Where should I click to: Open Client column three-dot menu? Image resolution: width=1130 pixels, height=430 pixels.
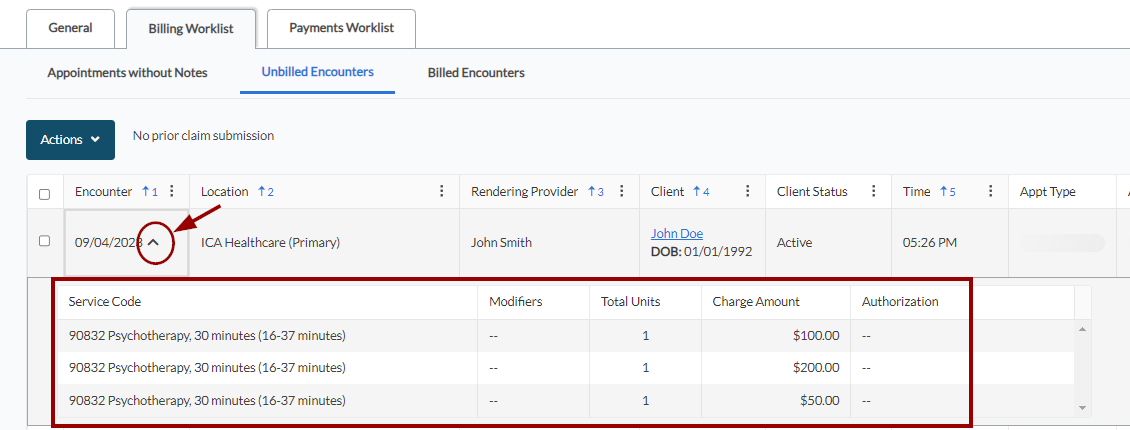pos(747,192)
